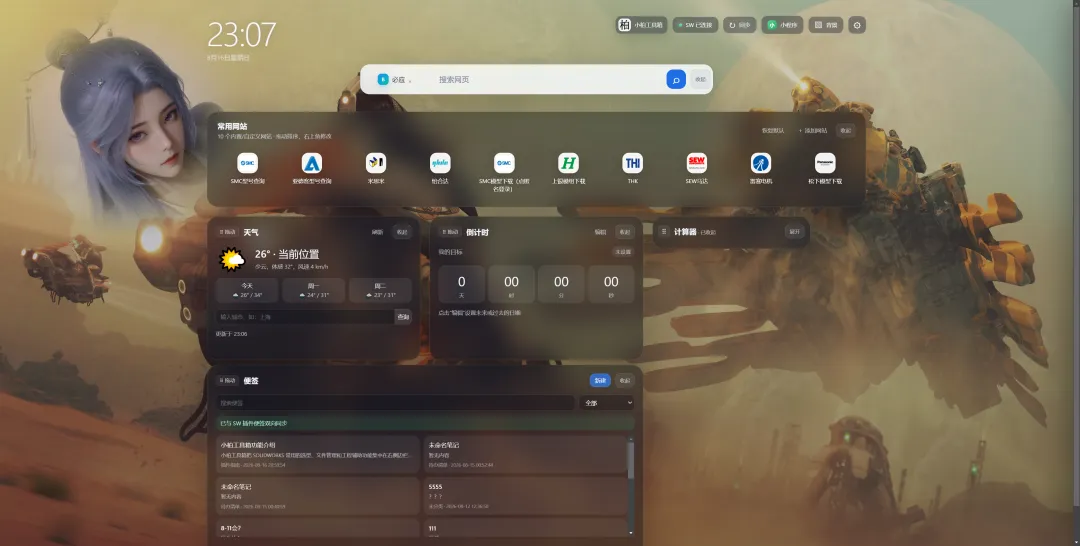Screen dimensions: 1080x546
Task: Grab the 拖动 handle of 天气 widget
Action: 227,232
